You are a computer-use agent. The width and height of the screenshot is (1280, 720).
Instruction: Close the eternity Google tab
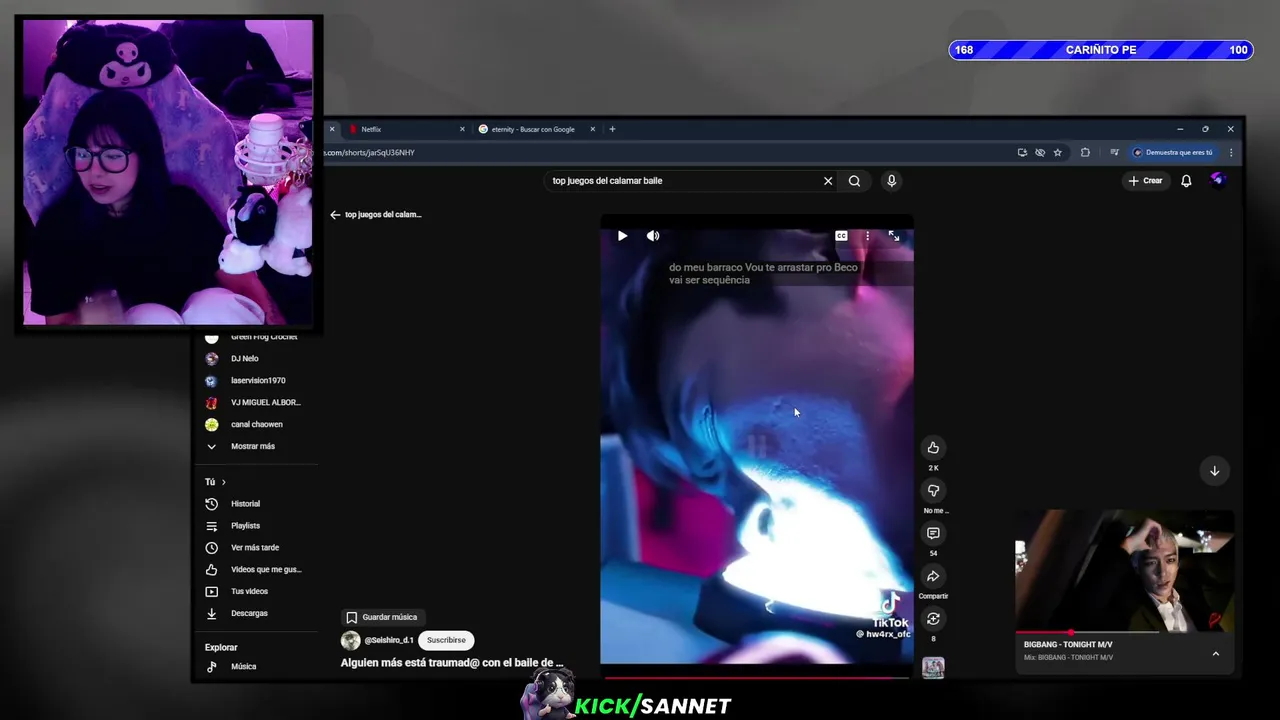tap(592, 129)
